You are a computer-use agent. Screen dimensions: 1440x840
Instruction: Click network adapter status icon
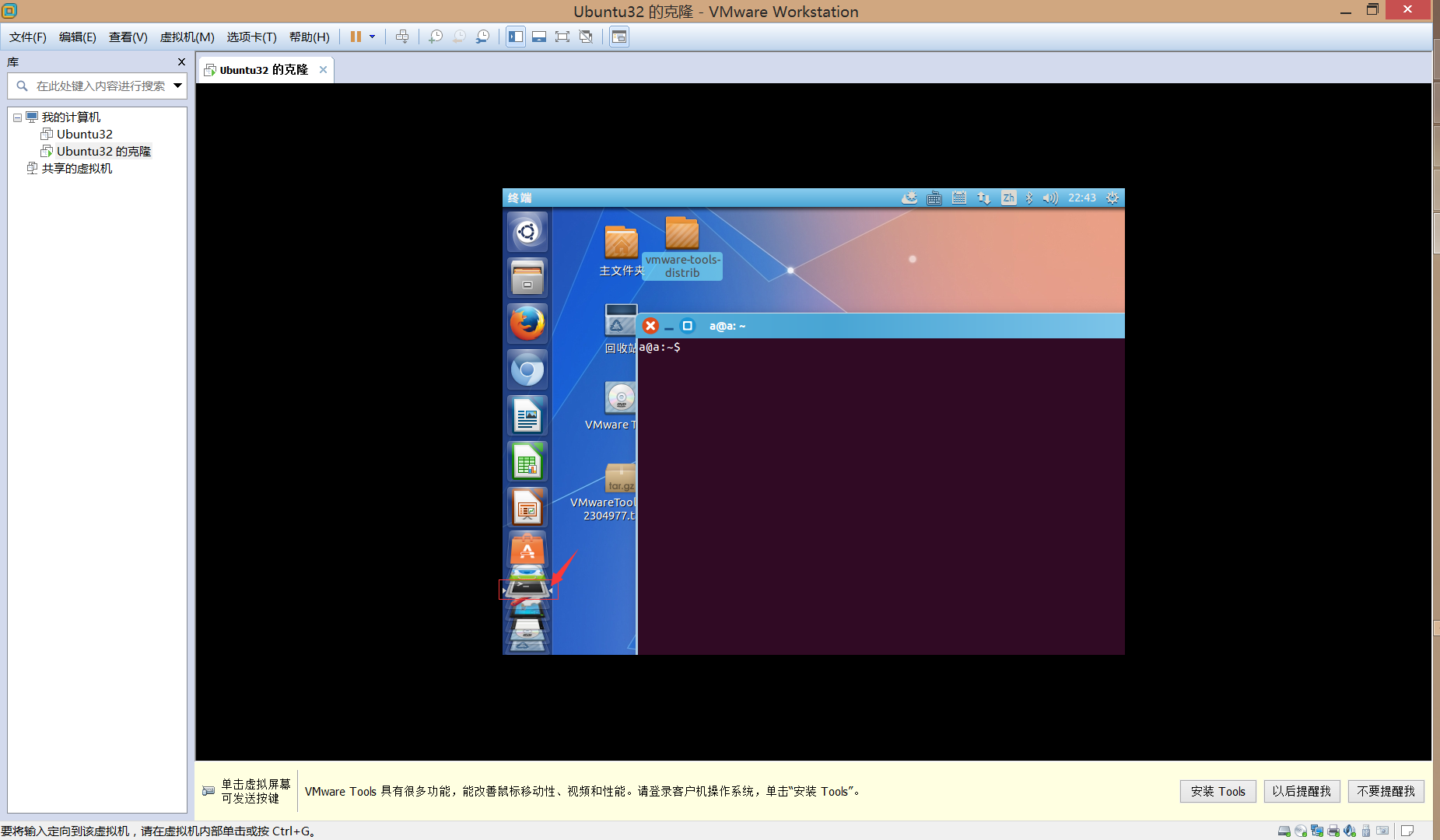[x=1317, y=831]
